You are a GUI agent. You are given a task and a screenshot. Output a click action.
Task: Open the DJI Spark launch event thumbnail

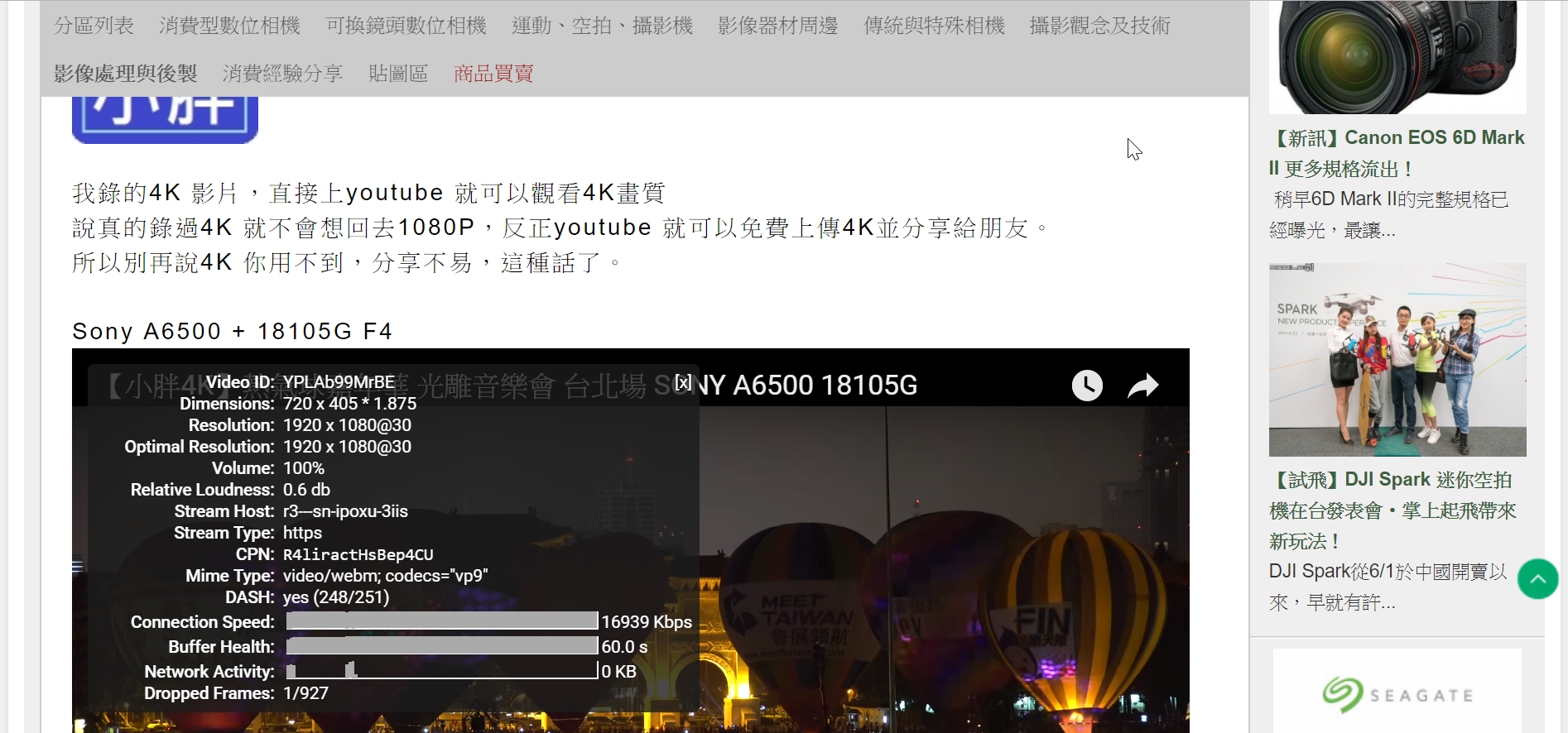1397,360
